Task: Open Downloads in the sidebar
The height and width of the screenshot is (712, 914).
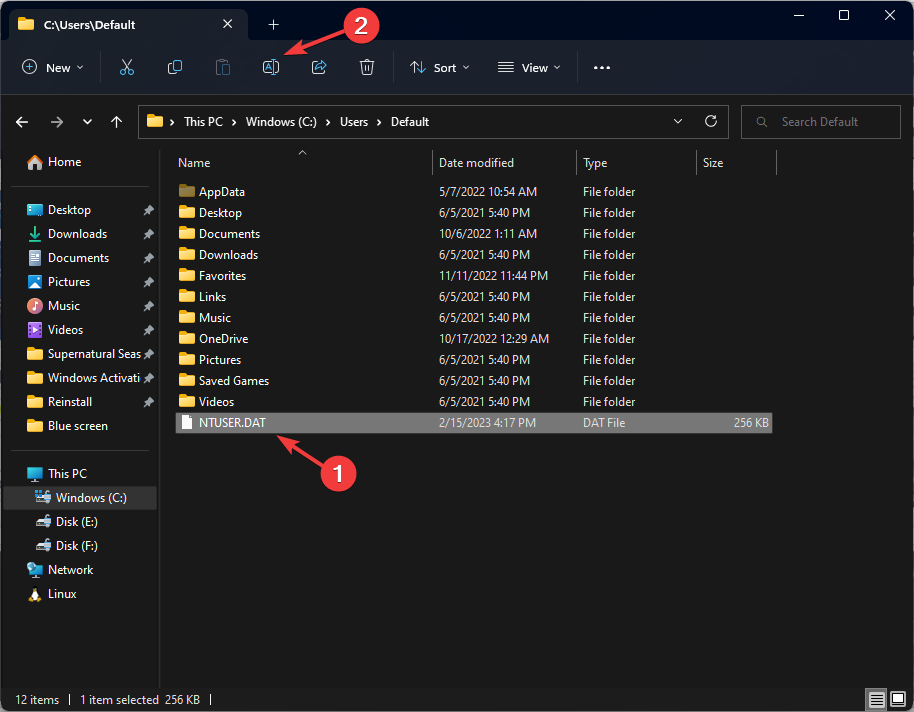Action: click(x=67, y=234)
